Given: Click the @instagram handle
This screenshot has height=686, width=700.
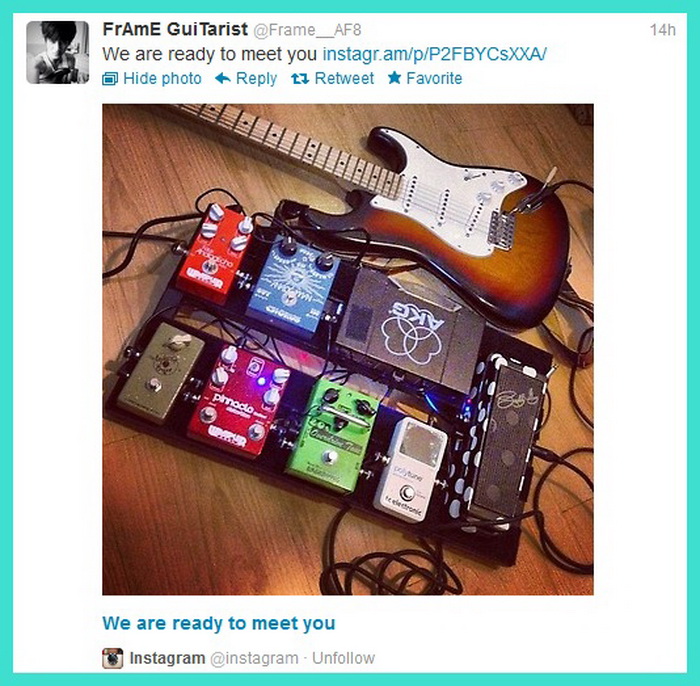Looking at the screenshot, I should (x=254, y=658).
